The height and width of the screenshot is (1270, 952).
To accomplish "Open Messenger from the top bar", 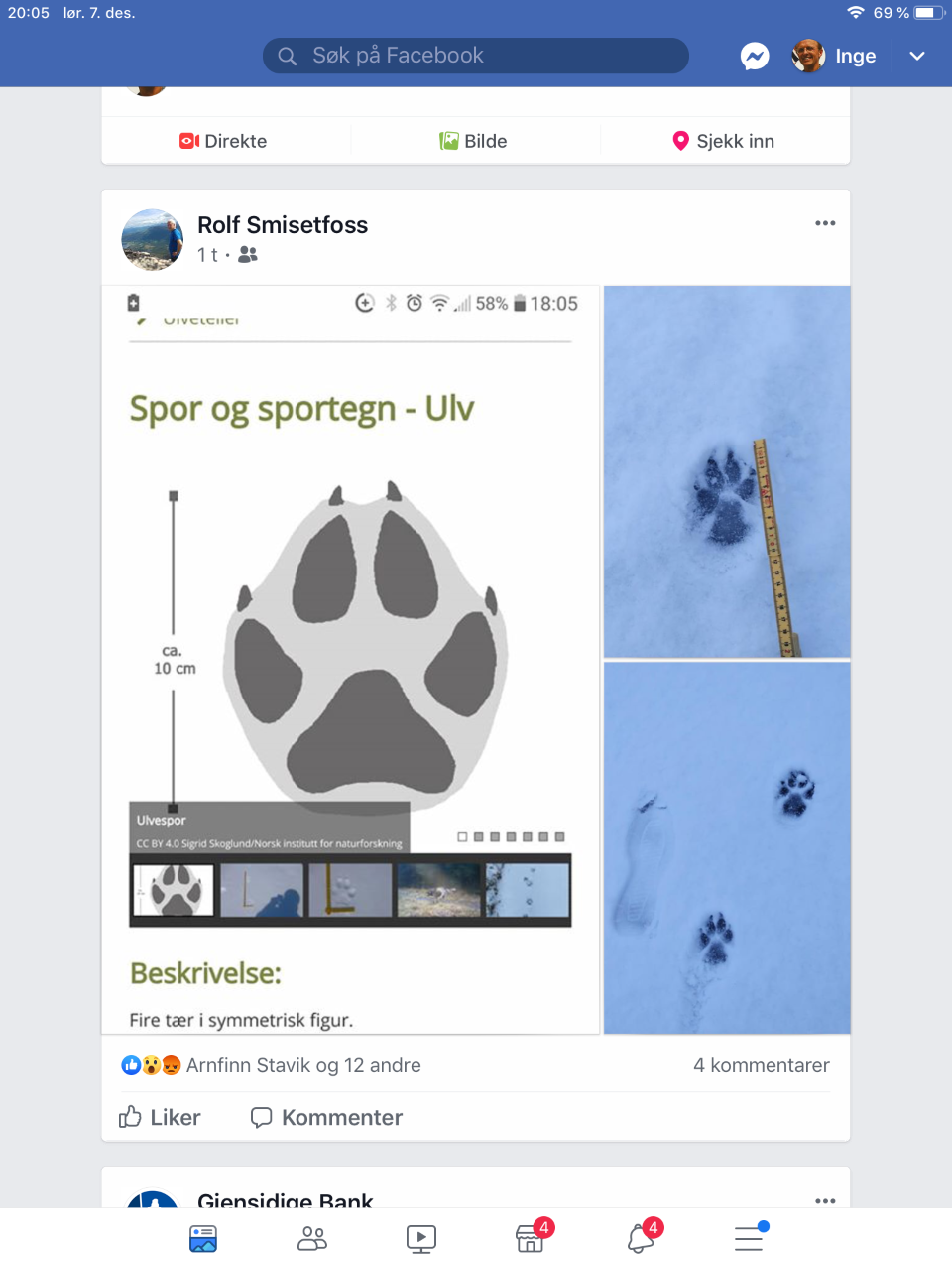I will point(755,57).
